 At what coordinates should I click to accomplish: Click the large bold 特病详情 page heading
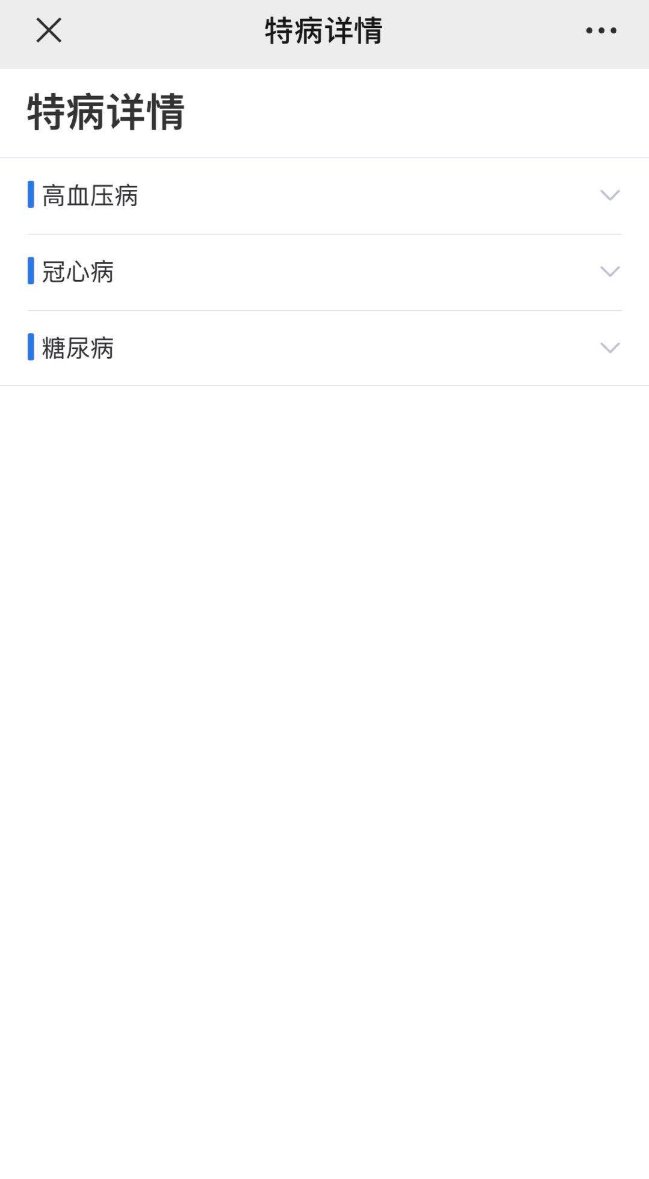pyautogui.click(x=106, y=112)
